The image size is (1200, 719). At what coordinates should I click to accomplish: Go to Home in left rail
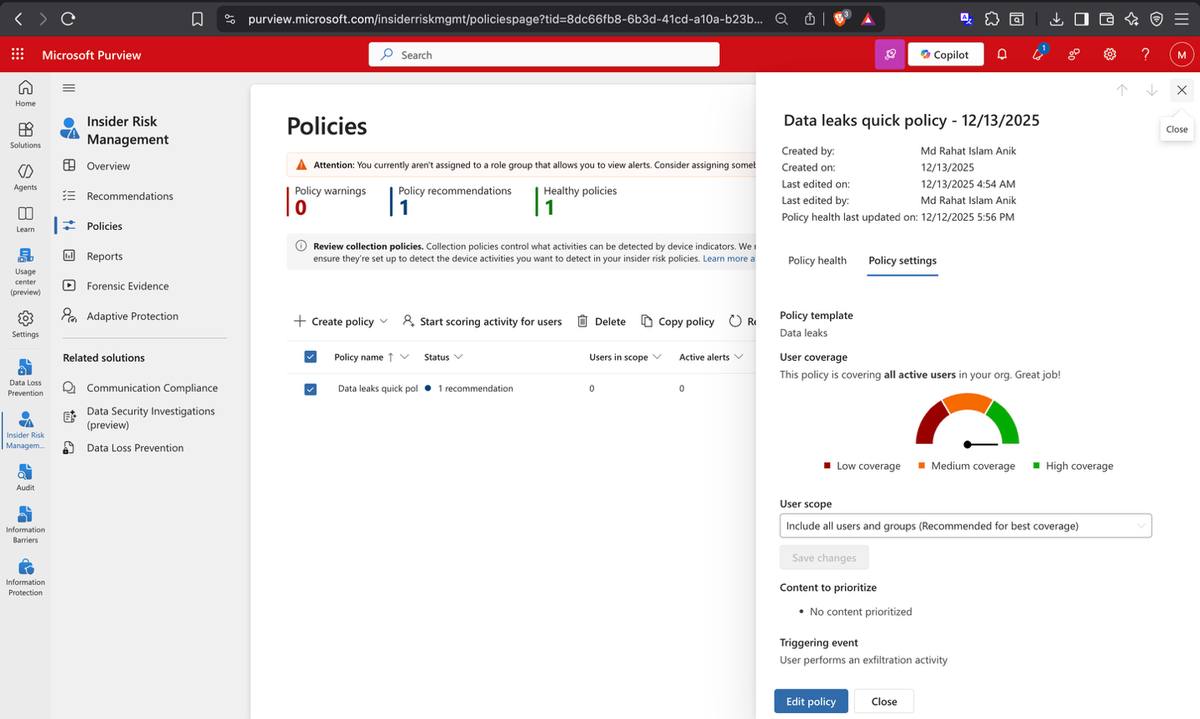[x=25, y=93]
